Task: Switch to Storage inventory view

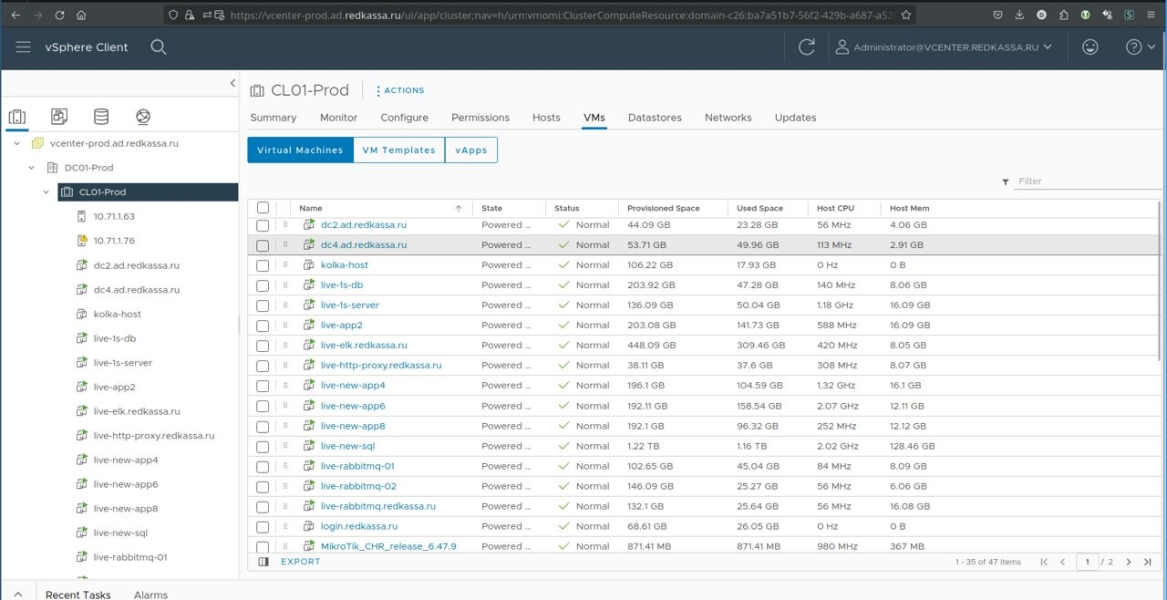Action: point(101,117)
